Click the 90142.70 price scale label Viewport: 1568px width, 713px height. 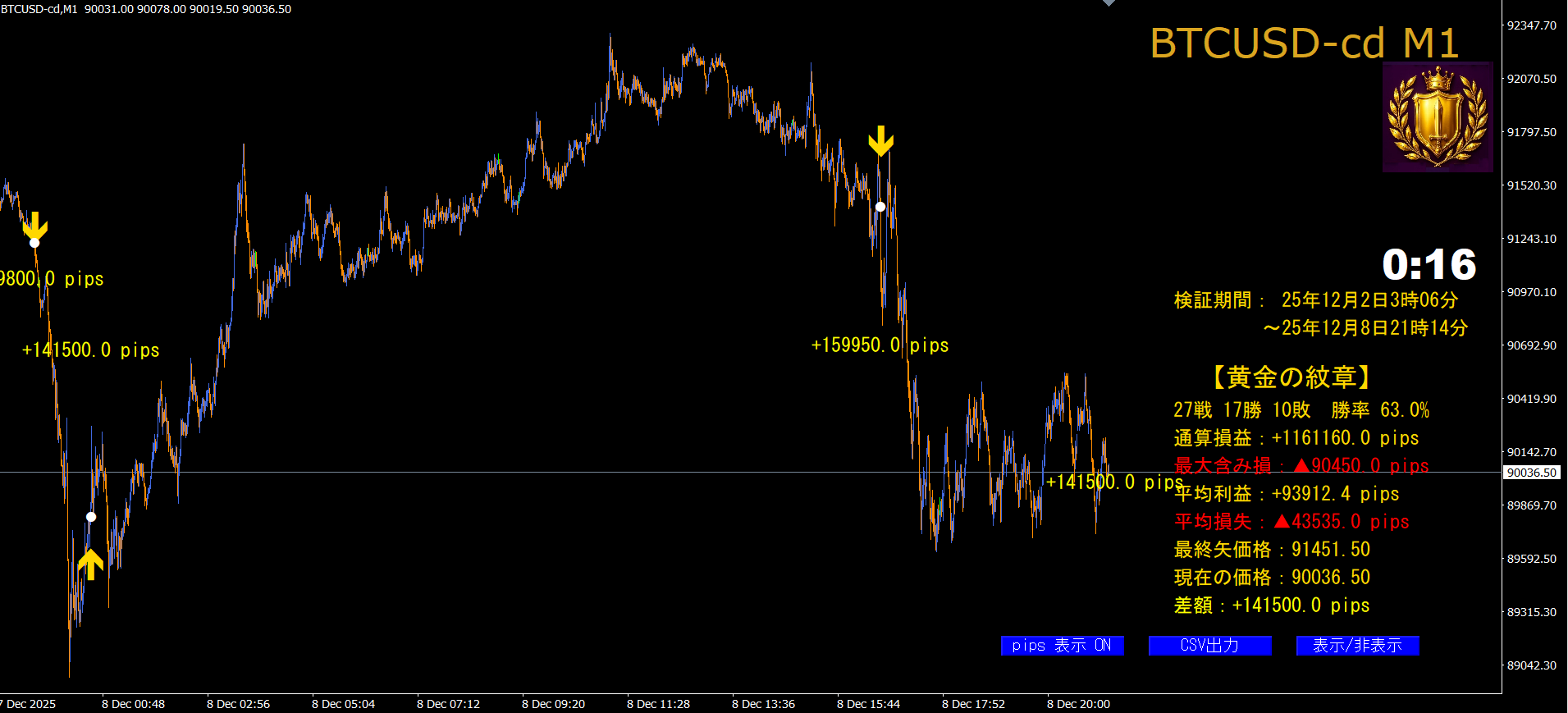point(1531,452)
